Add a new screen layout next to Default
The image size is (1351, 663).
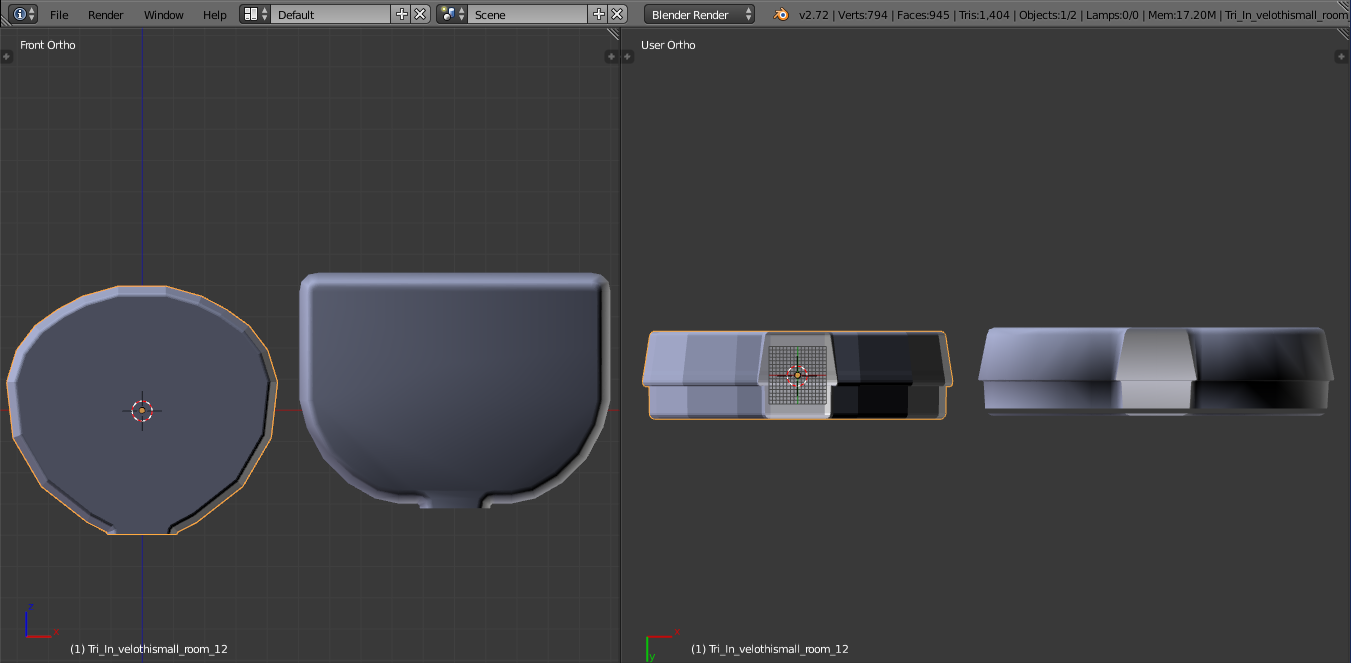[402, 14]
